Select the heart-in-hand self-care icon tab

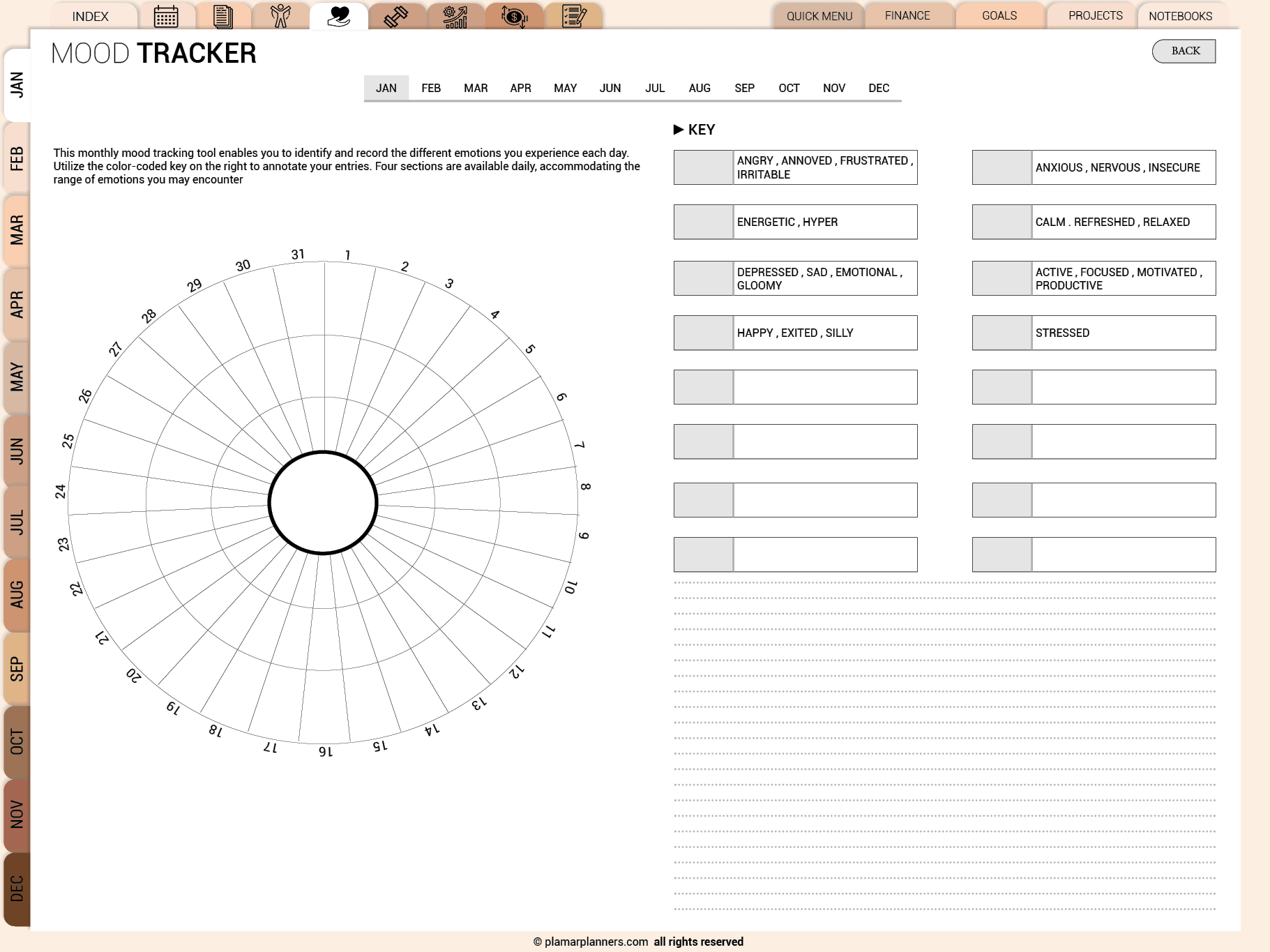tap(339, 16)
